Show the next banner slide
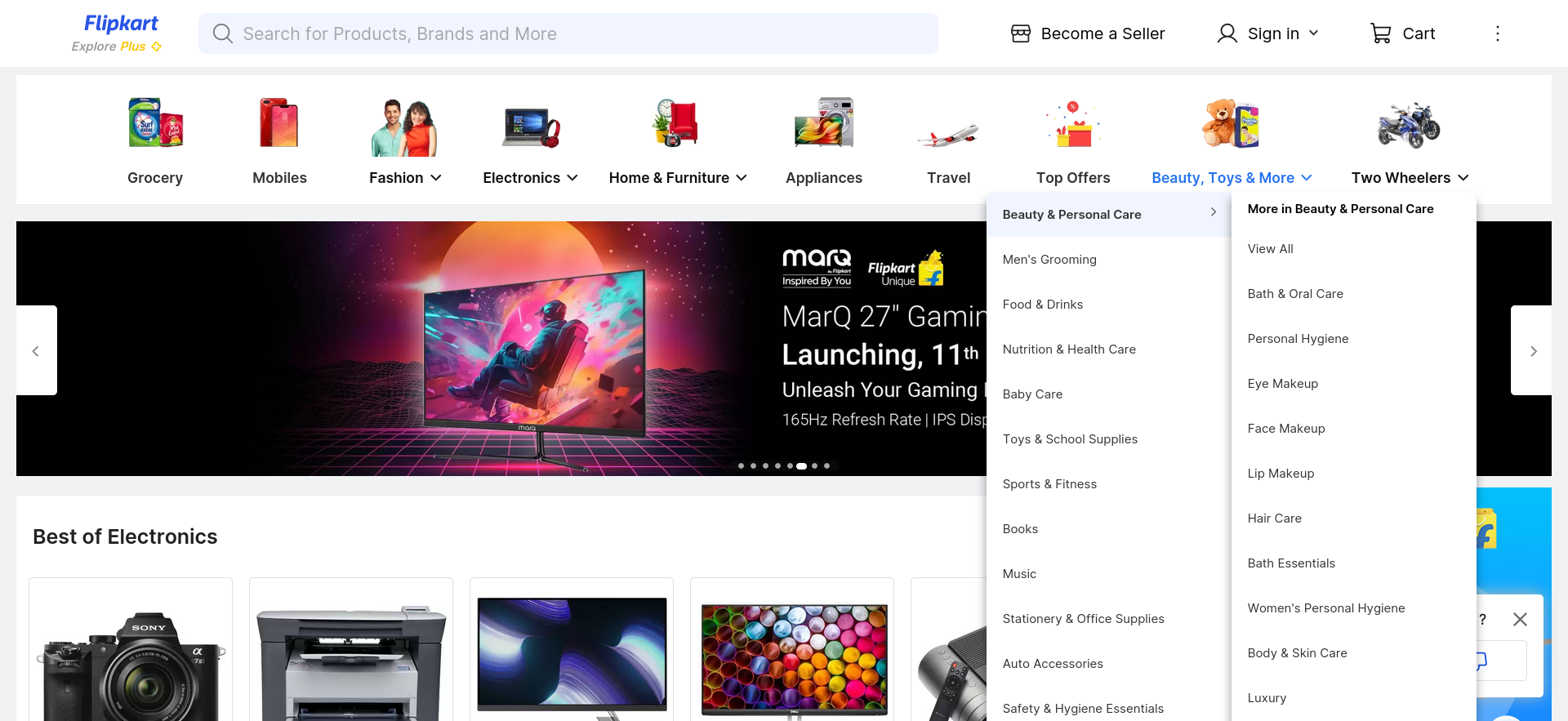 coord(1533,350)
